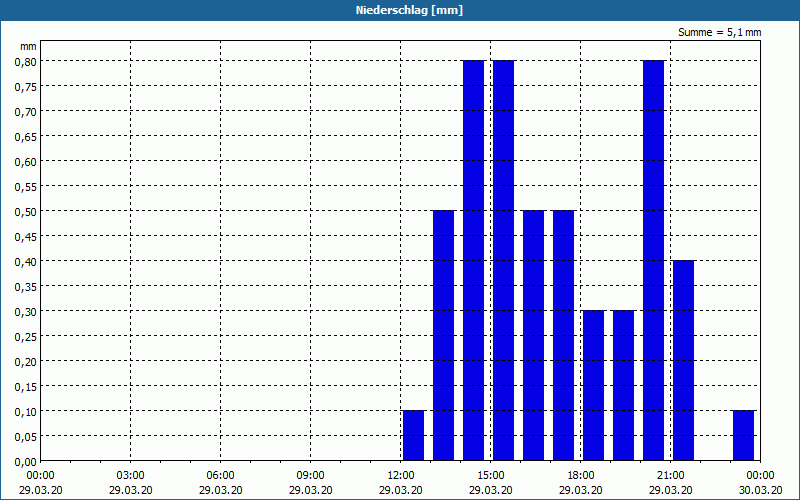
Task: Select the 0,30 bar right after 18:00
Action: pyautogui.click(x=593, y=386)
